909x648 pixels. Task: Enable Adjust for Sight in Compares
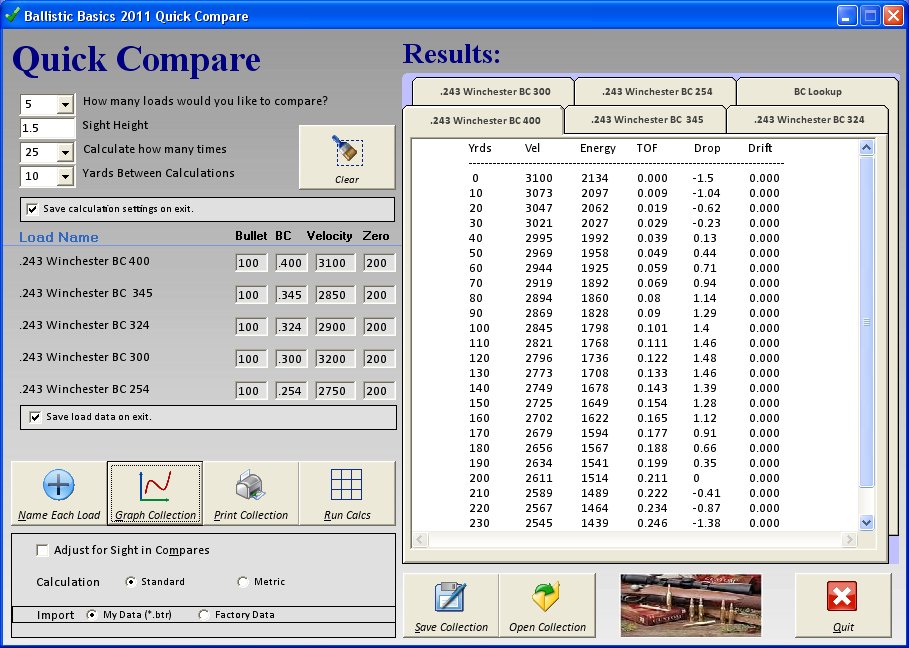tap(42, 550)
